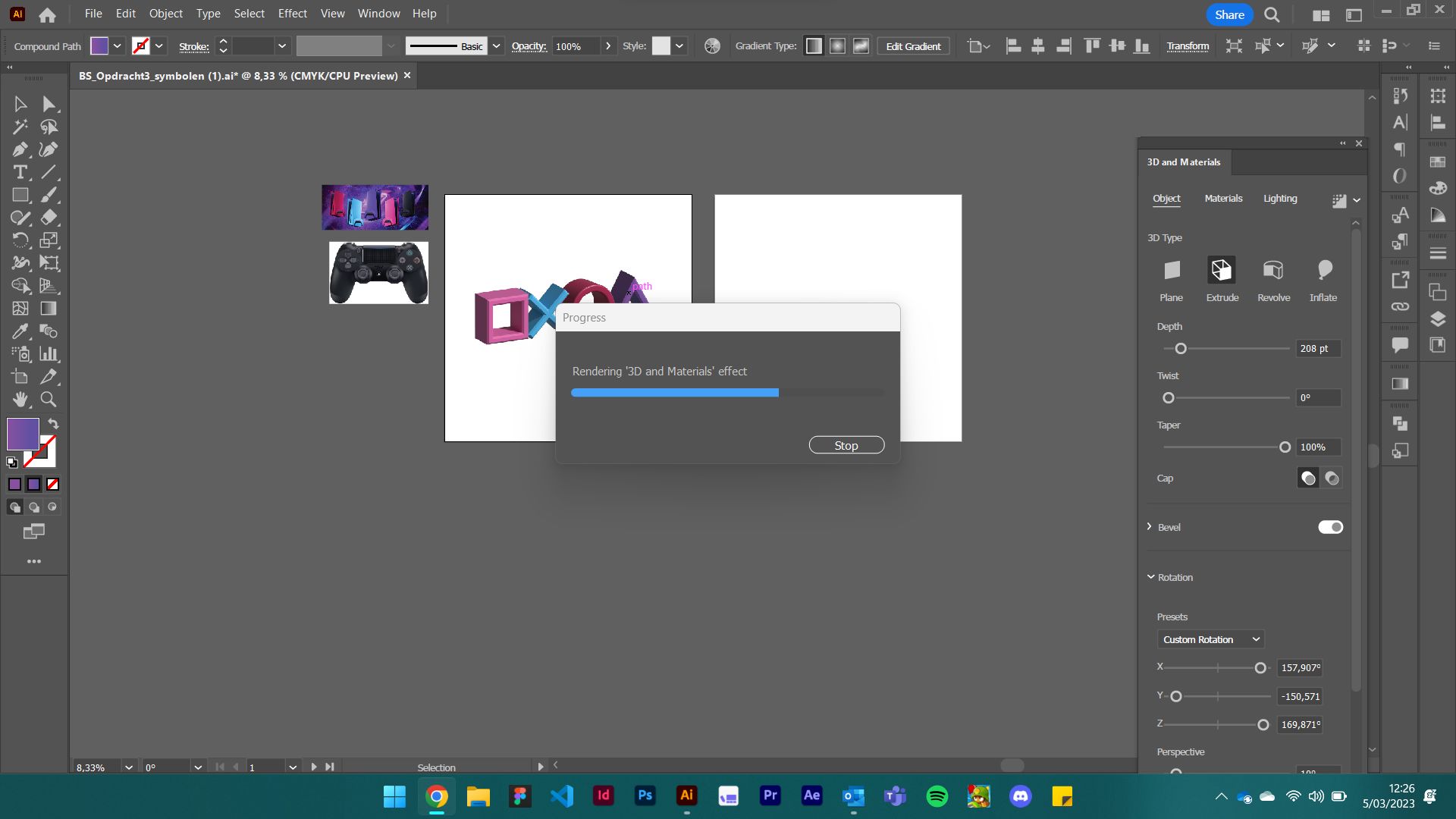The image size is (1456, 819).
Task: Select the Eyedropper tool
Action: tap(20, 331)
